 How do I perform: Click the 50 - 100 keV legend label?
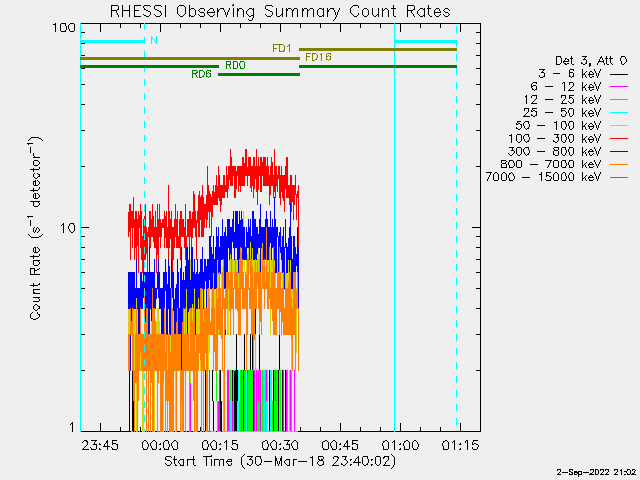558,125
